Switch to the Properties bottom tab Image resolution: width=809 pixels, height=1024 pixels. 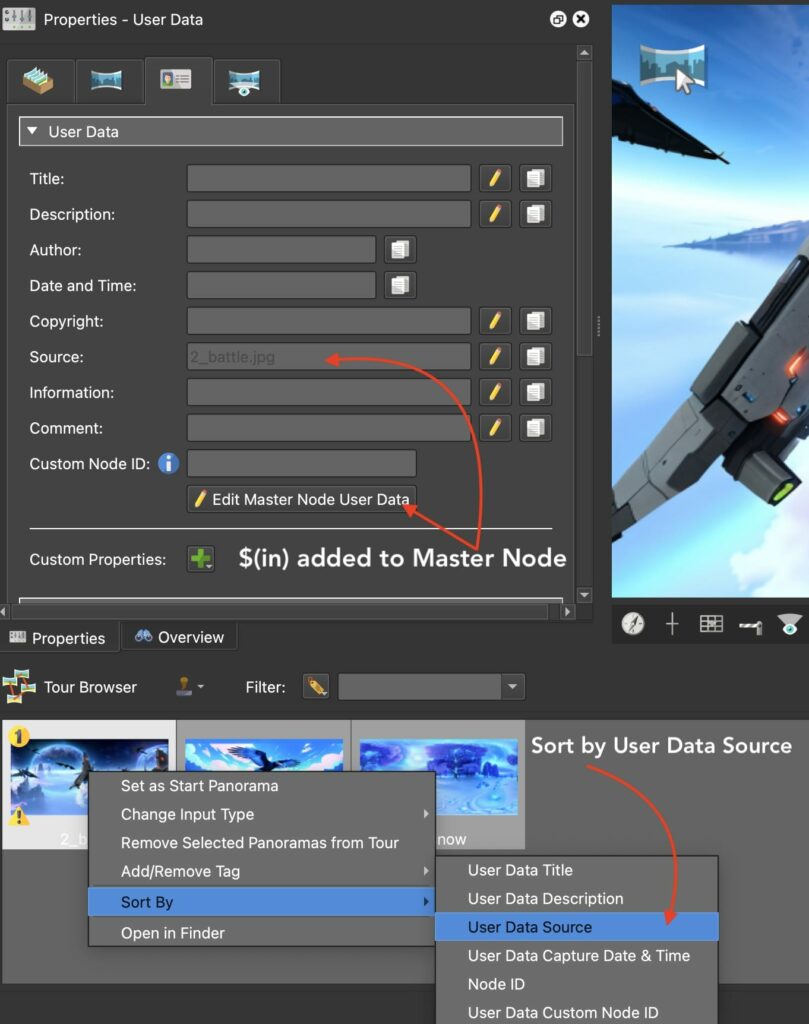[59, 638]
